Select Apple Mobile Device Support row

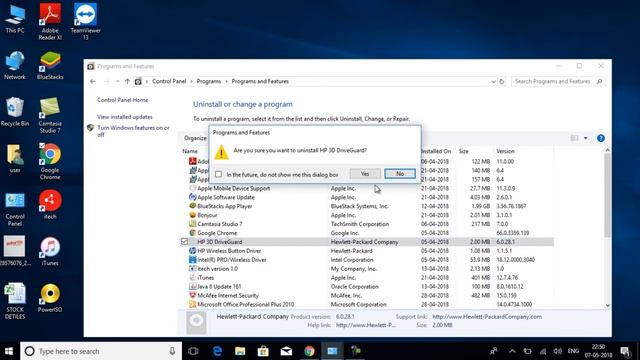coord(367,189)
